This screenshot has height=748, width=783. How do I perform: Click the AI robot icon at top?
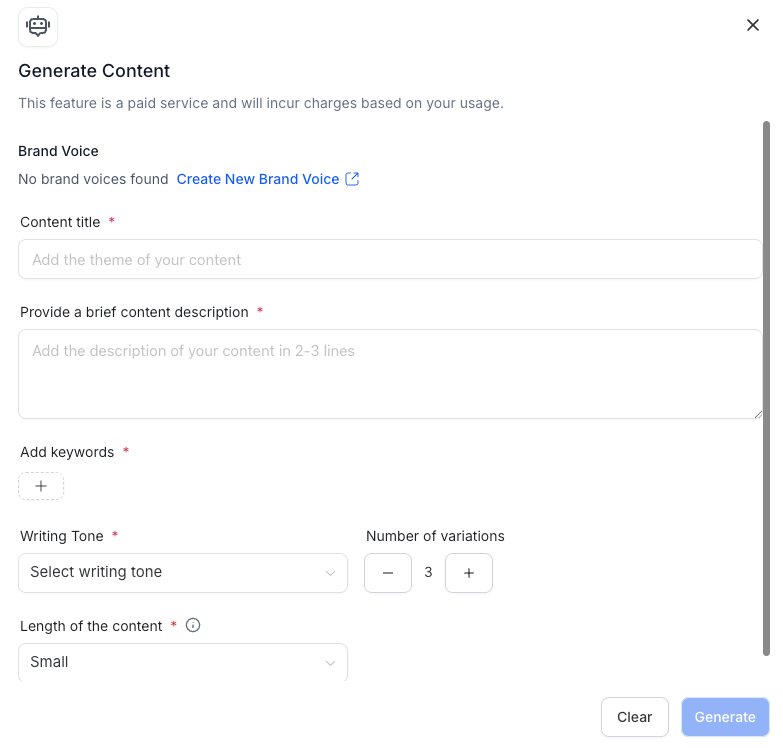click(x=38, y=27)
